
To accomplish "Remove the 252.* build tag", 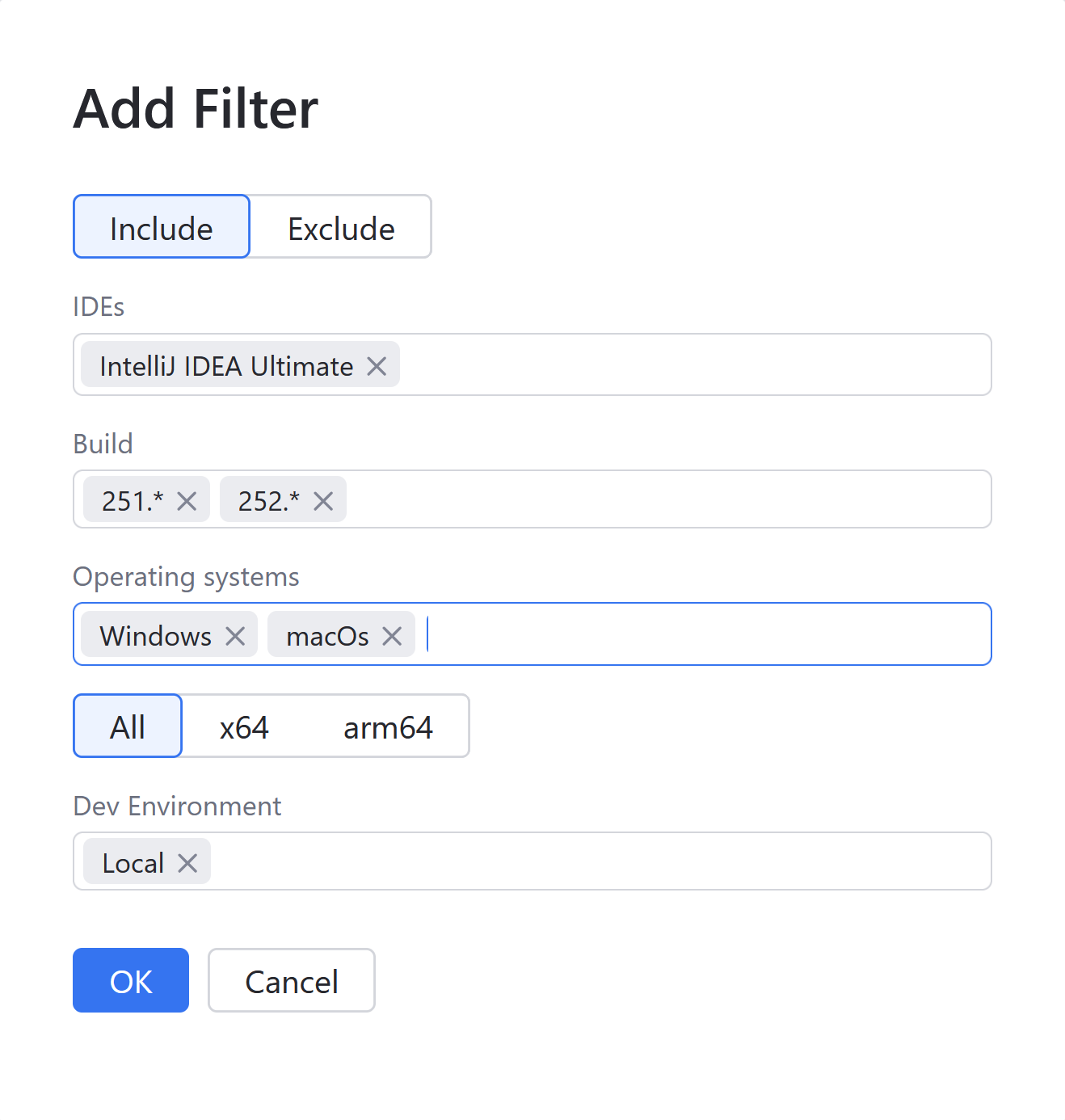I will tap(323, 500).
